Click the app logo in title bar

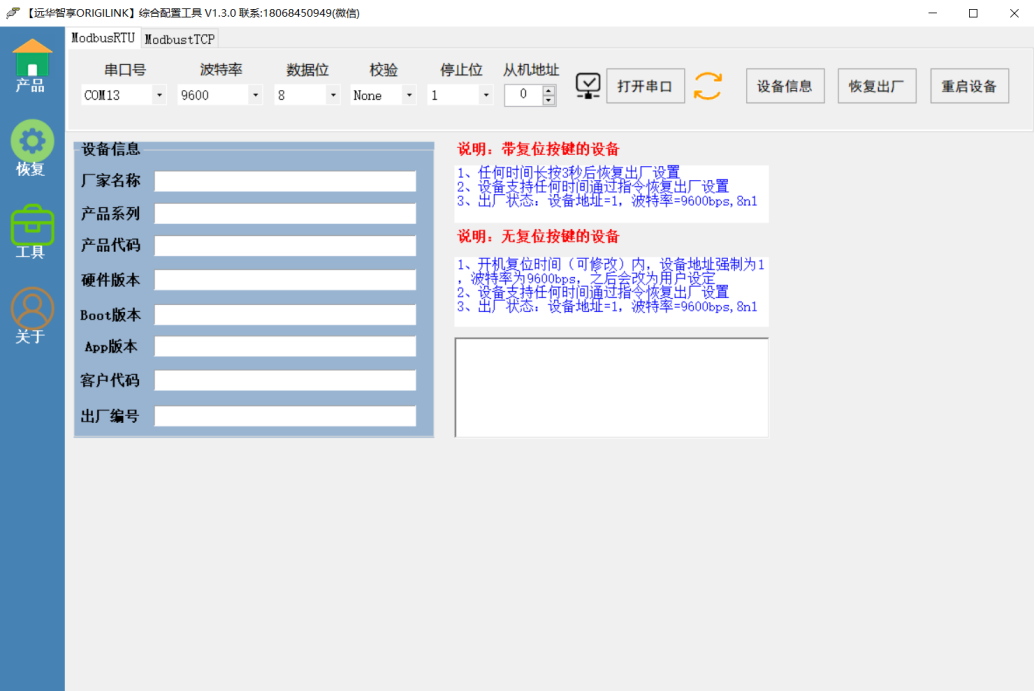click(x=12, y=13)
